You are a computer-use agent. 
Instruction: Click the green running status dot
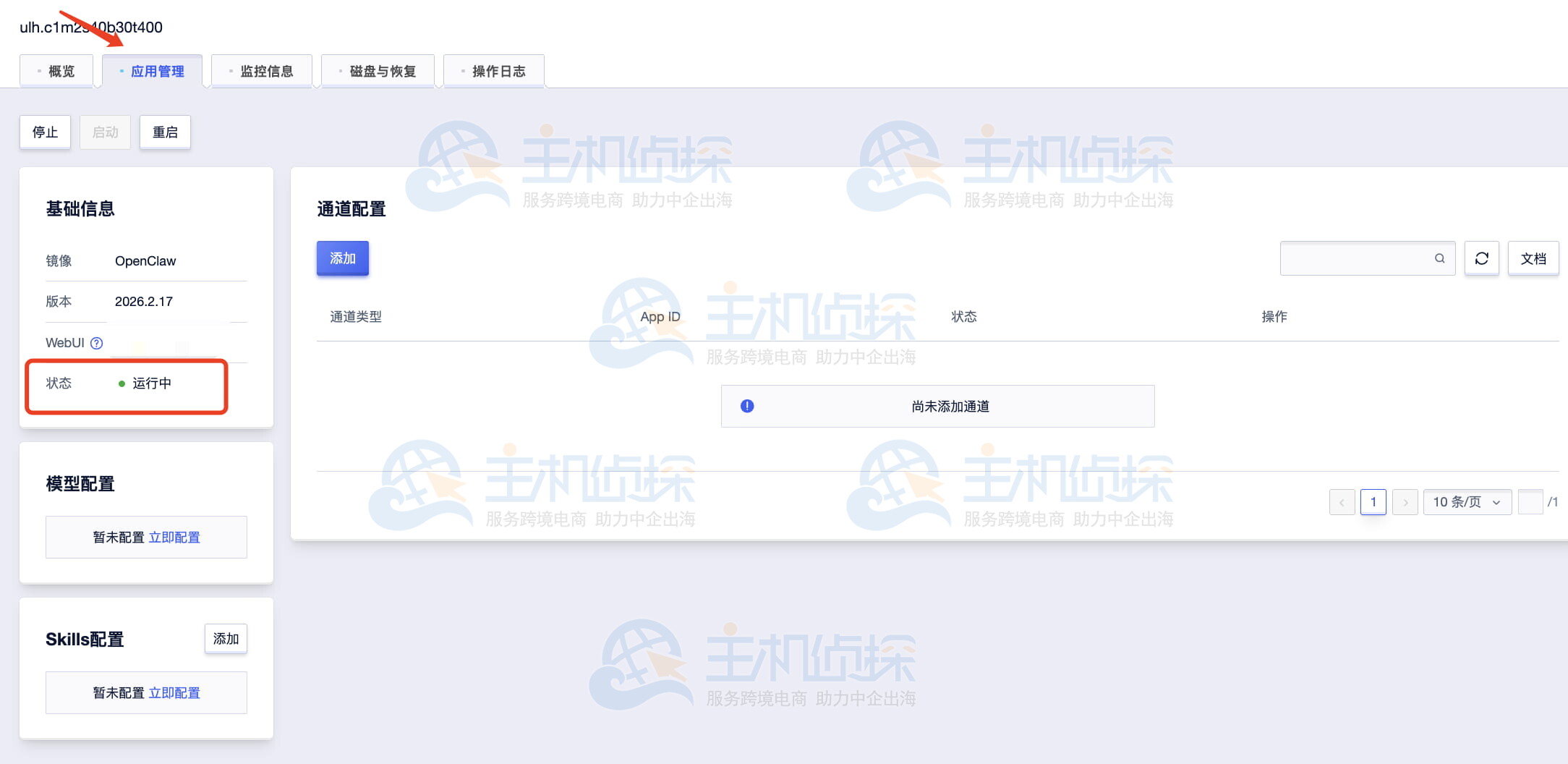tap(121, 383)
